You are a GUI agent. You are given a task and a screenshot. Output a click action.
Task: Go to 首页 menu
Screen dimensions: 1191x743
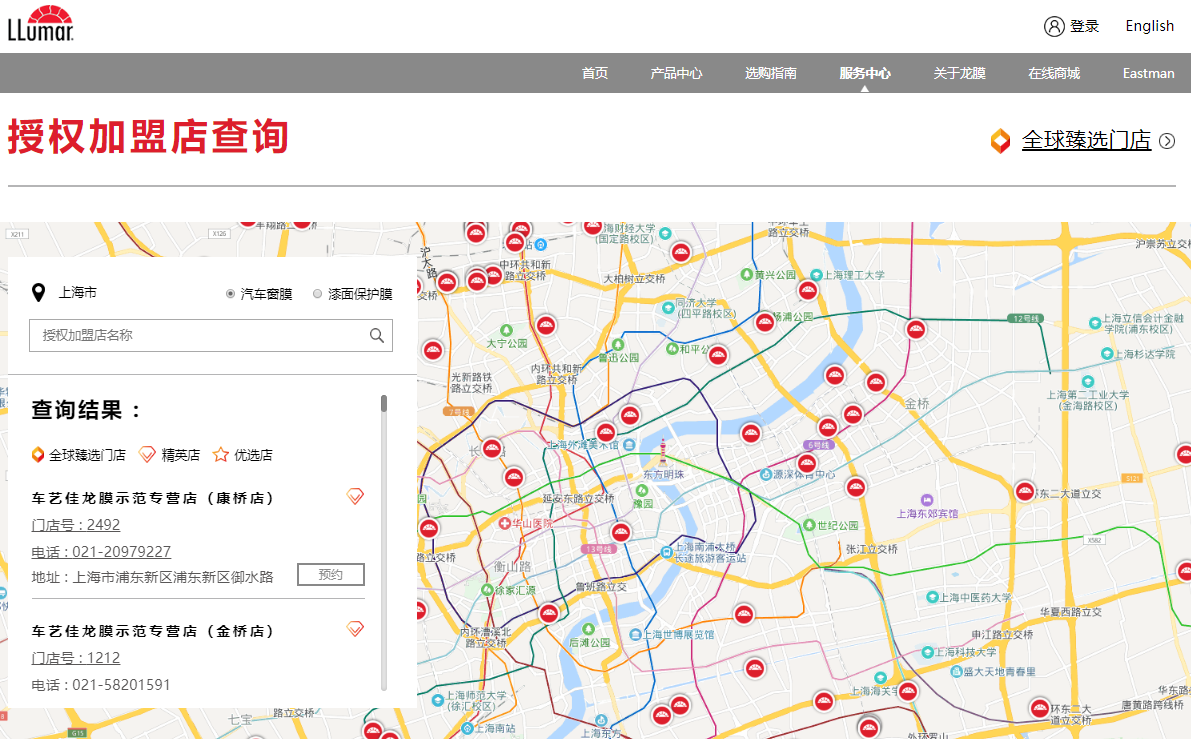click(x=595, y=73)
